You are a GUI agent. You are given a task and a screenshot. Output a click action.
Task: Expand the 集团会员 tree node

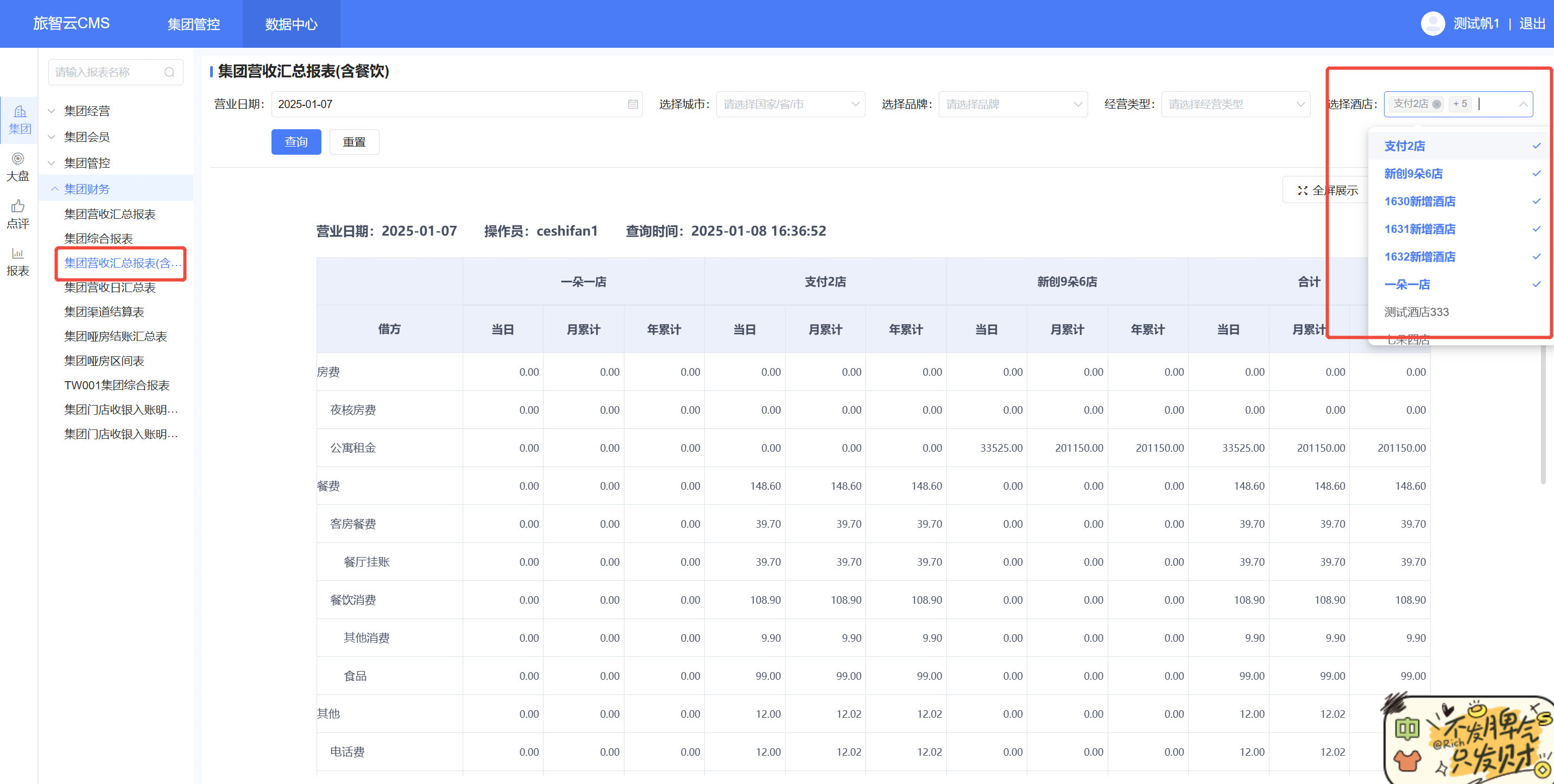[52, 137]
